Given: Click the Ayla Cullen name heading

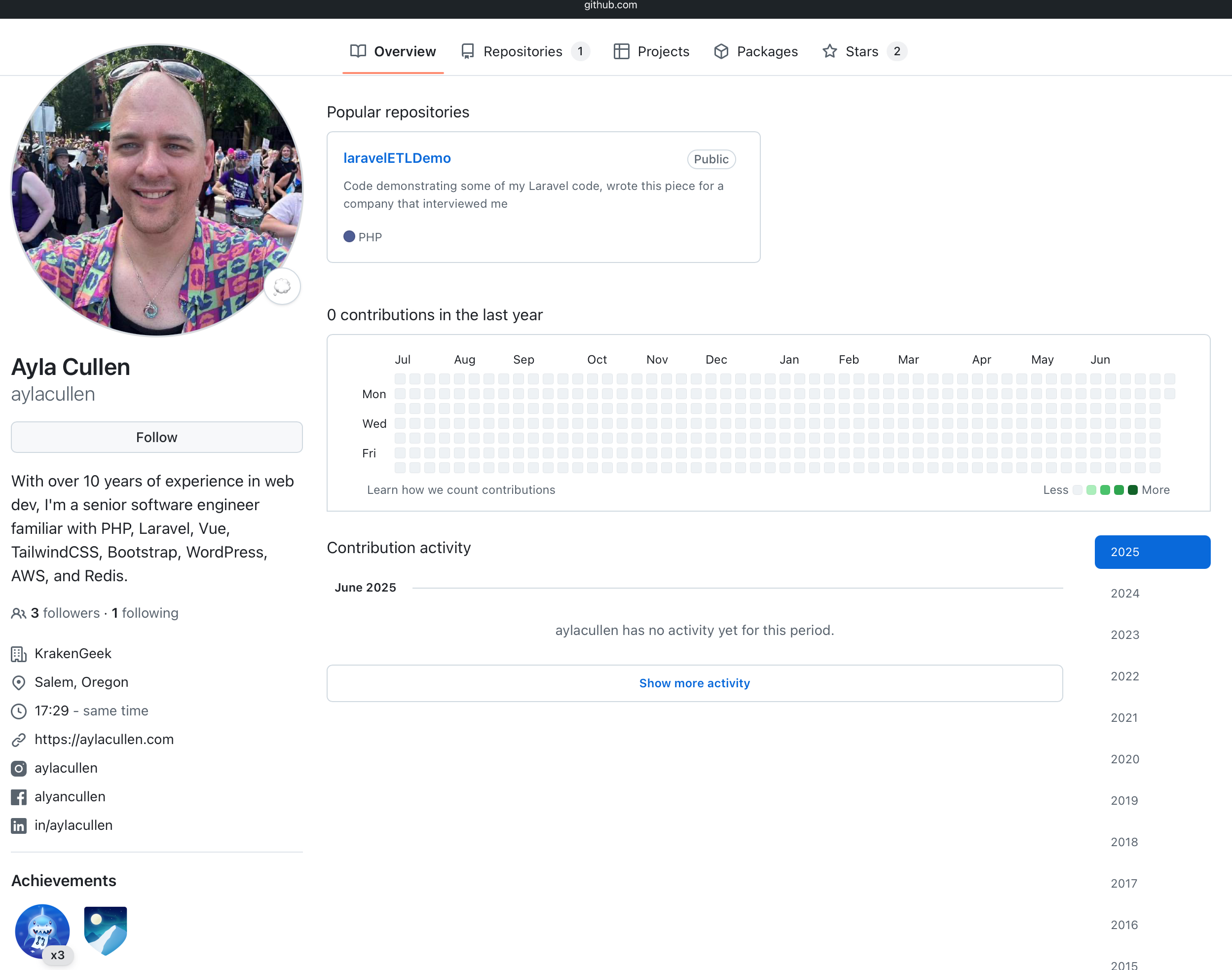Looking at the screenshot, I should pyautogui.click(x=71, y=368).
